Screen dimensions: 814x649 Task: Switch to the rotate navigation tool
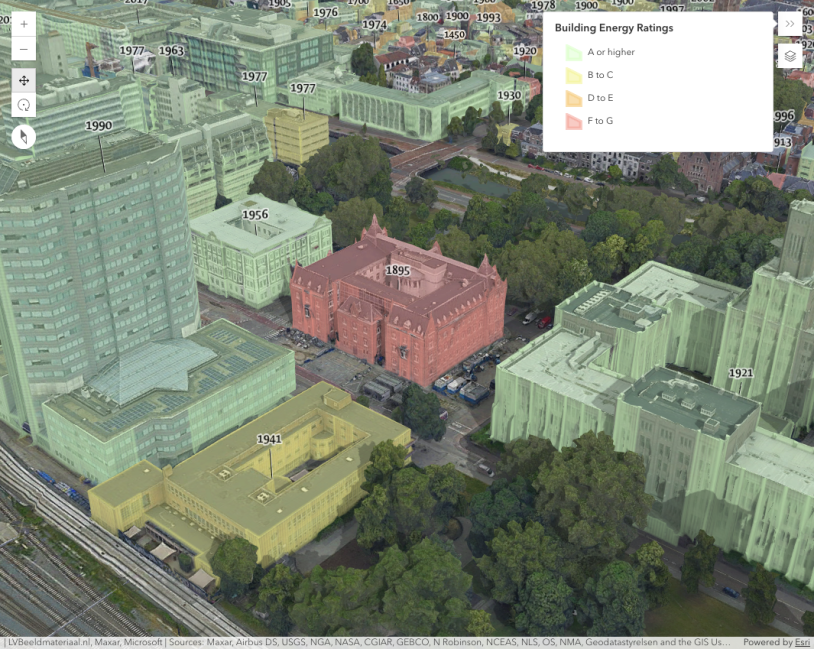(24, 105)
